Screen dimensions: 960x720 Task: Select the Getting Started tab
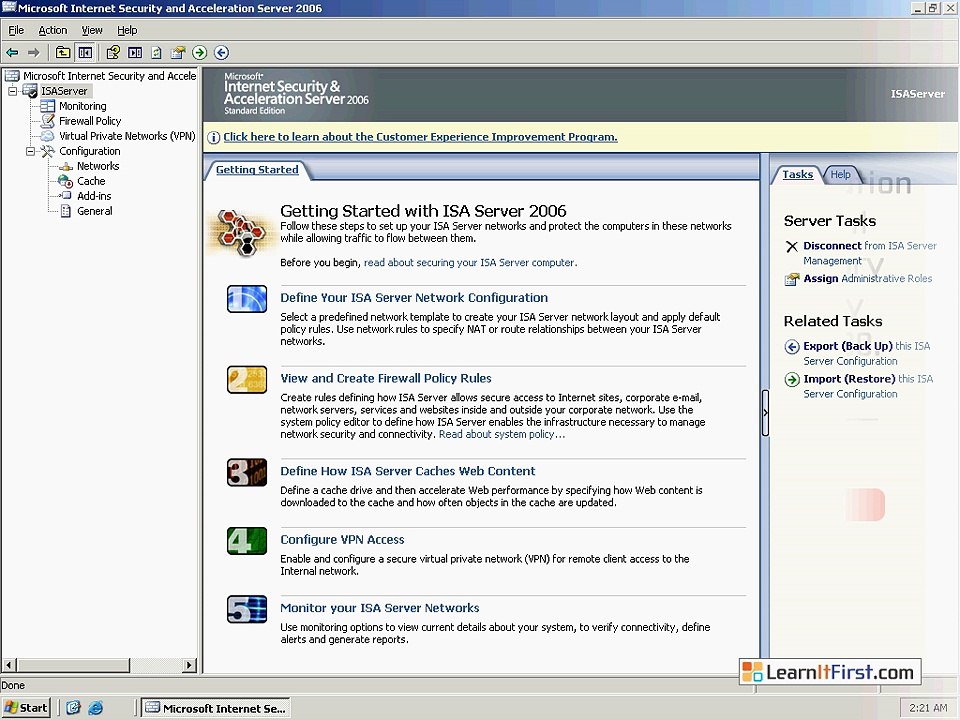coord(257,170)
